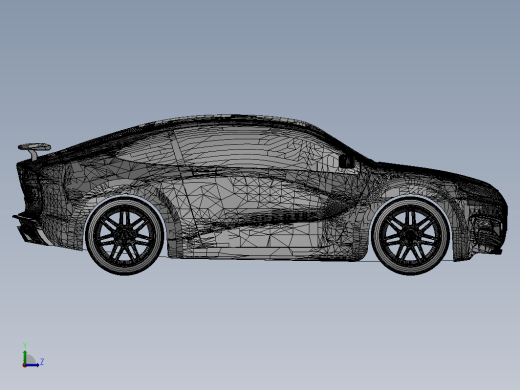Viewport: 520px width, 390px height.
Task: Click the rear spoiler wing
Action: pyautogui.click(x=34, y=151)
